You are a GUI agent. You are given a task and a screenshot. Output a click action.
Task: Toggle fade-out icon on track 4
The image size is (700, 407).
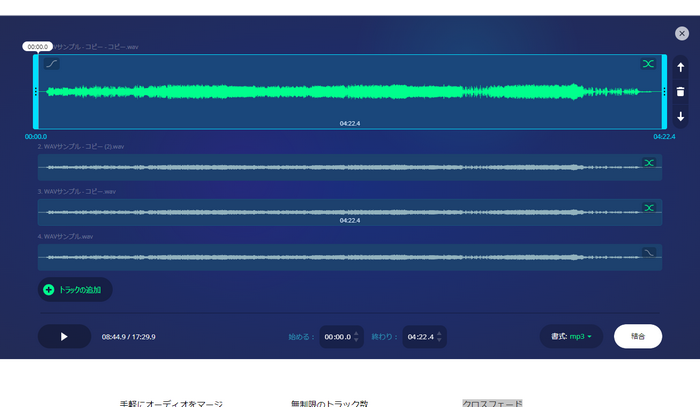pos(649,252)
